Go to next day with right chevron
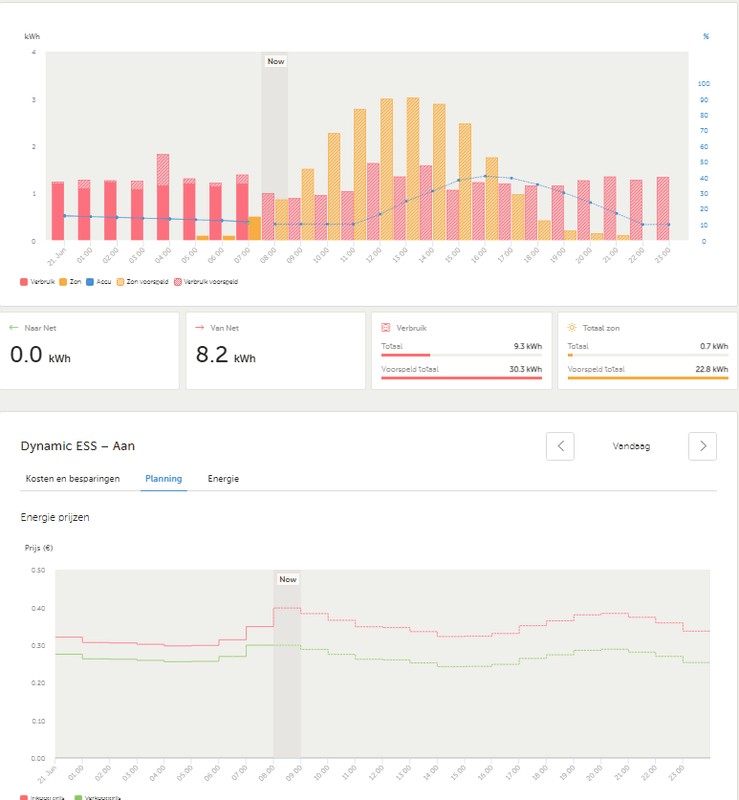Screen dimensions: 739x800 pyautogui.click(x=702, y=446)
